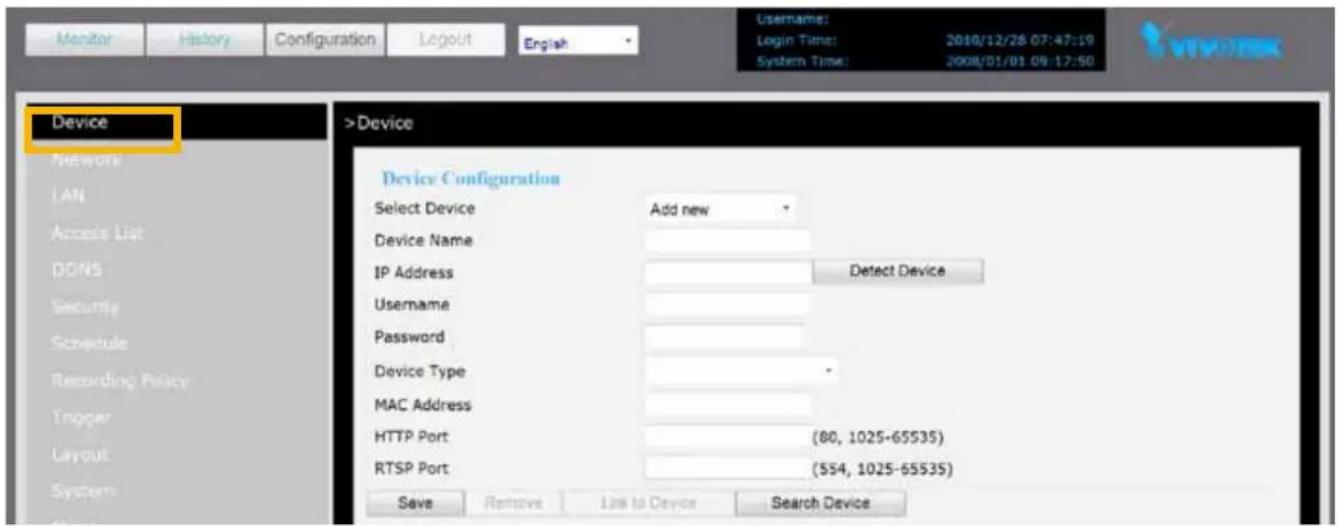Viewport: 1337px width, 526px height.
Task: Click the Vivotek logo
Action: pyautogui.click(x=1212, y=45)
